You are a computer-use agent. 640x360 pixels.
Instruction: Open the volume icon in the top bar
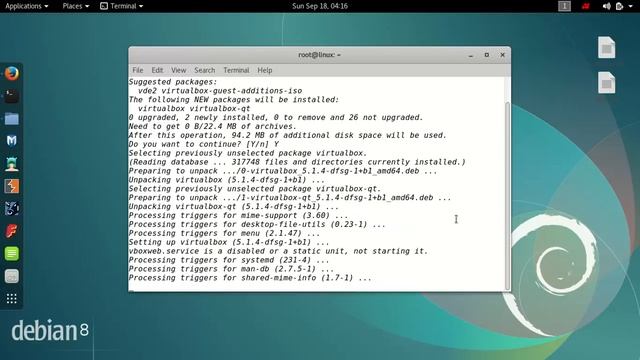(x=607, y=6)
